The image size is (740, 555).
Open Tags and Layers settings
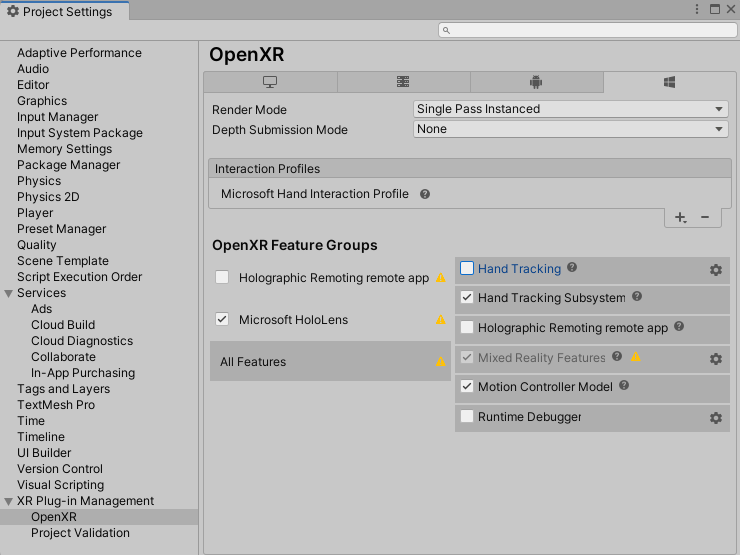click(64, 389)
